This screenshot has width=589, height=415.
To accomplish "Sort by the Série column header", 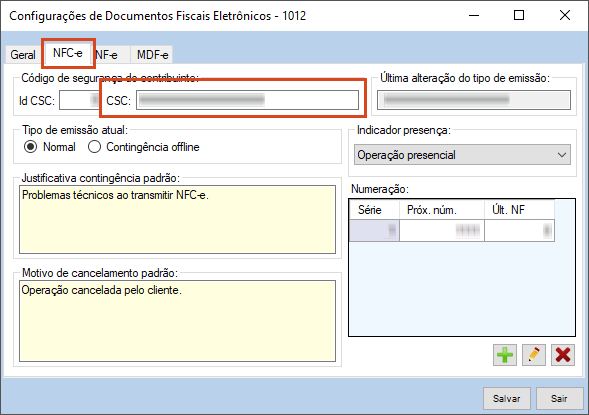I will coord(374,210).
